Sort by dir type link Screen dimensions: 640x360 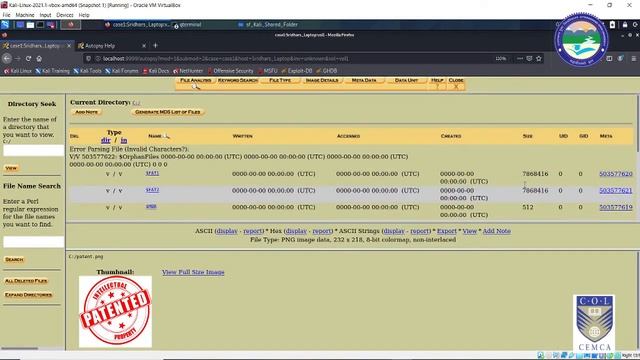tap(106, 140)
